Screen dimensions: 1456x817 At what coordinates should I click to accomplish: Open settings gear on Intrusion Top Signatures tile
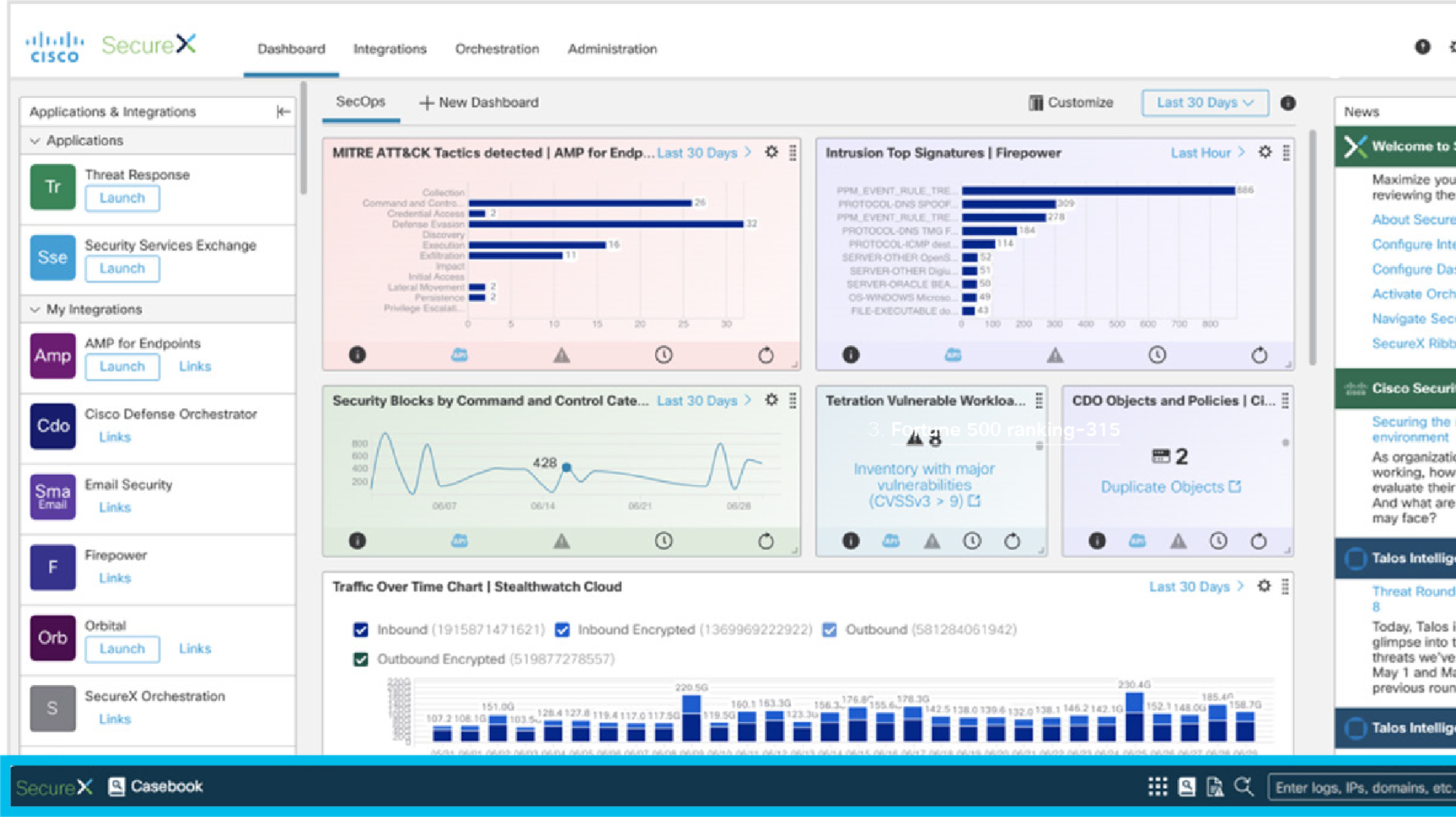pos(1265,152)
